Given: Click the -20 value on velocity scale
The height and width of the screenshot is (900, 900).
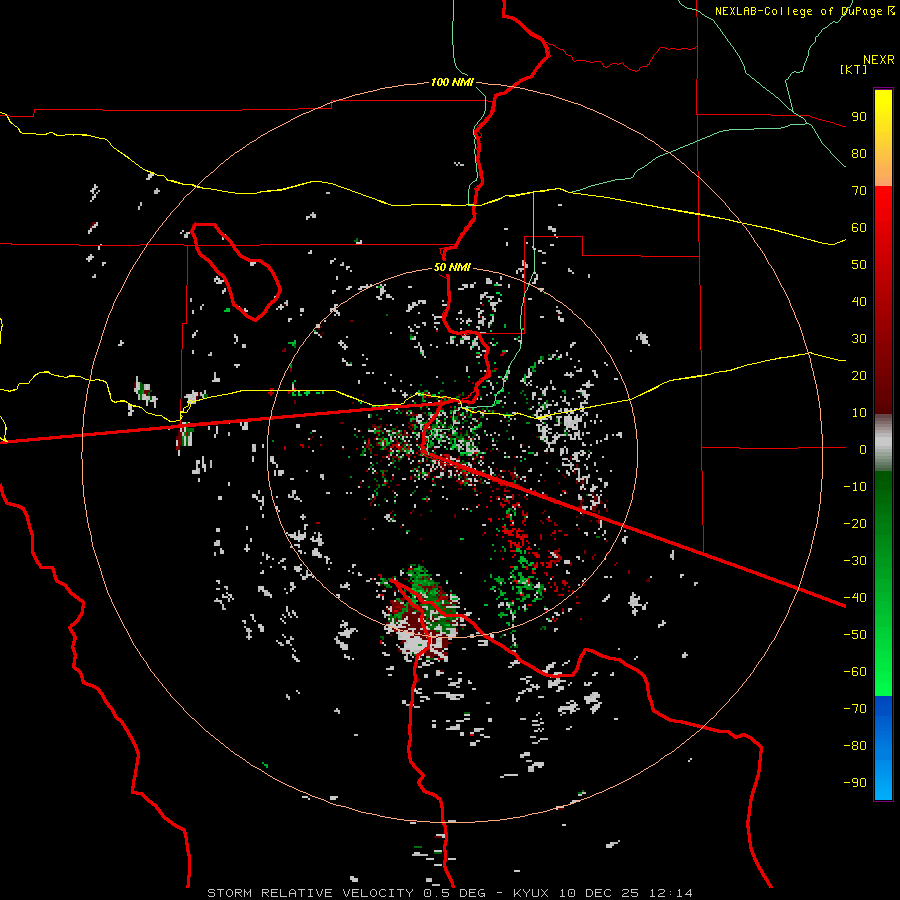Looking at the screenshot, I should (855, 523).
